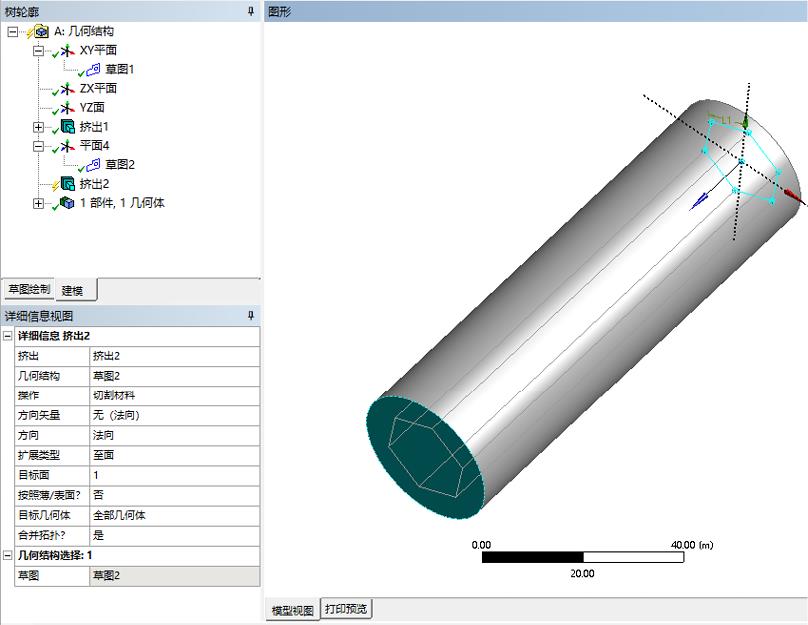This screenshot has height=625, width=808.
Task: Pin the 树轮廓 tree outline panel
Action: (x=251, y=11)
